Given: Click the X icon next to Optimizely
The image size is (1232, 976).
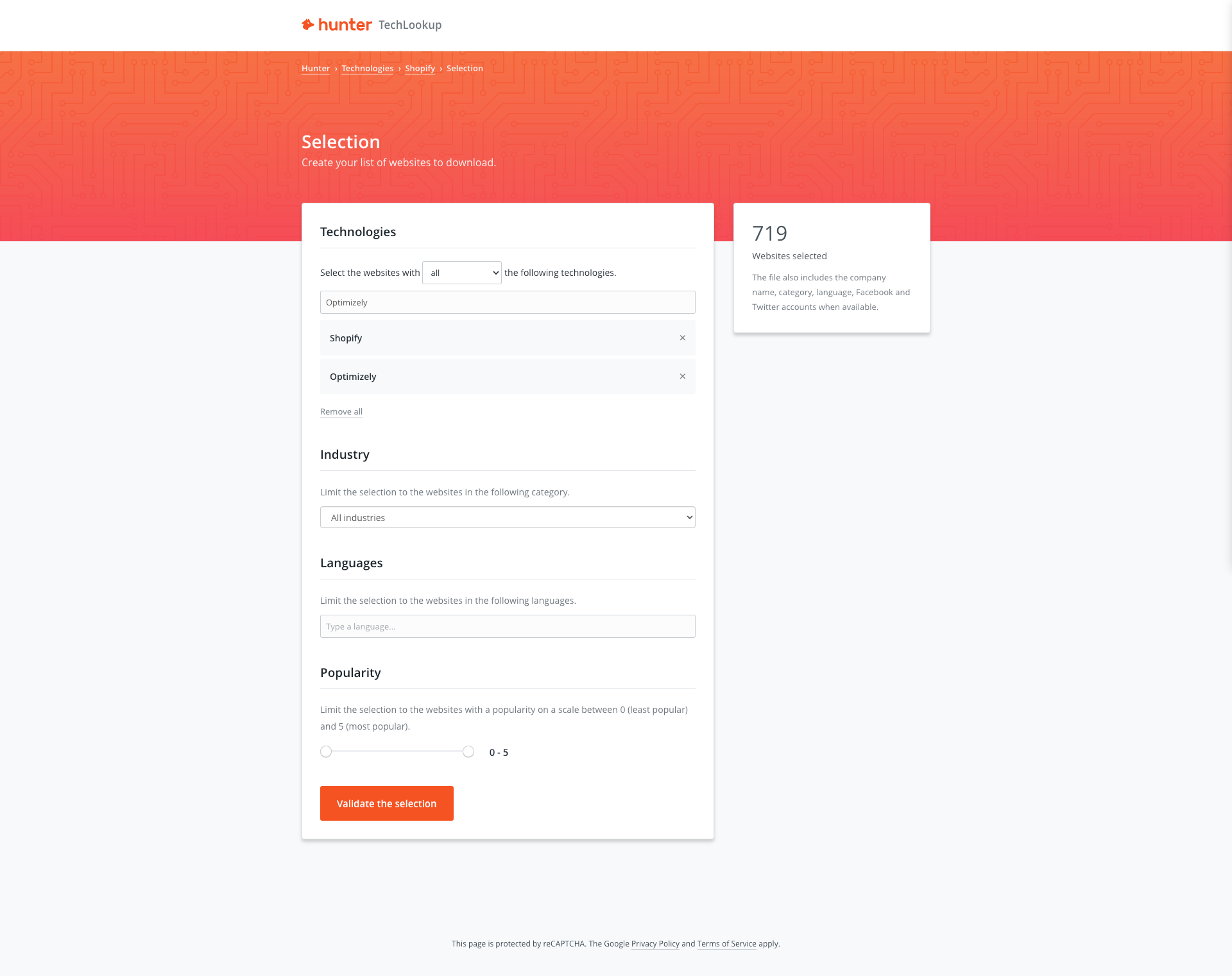Looking at the screenshot, I should (682, 376).
